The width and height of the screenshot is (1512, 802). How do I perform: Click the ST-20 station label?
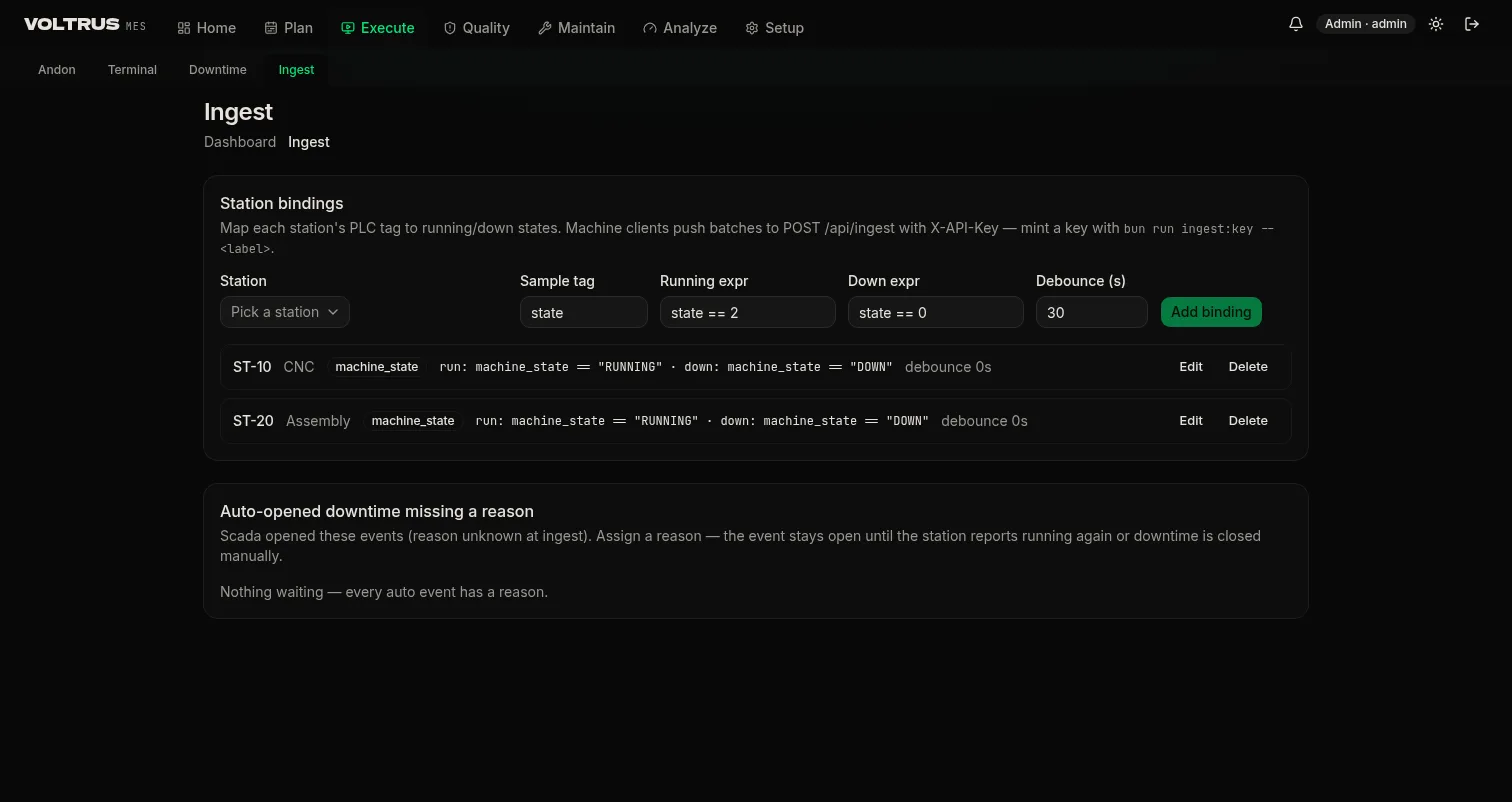click(253, 421)
